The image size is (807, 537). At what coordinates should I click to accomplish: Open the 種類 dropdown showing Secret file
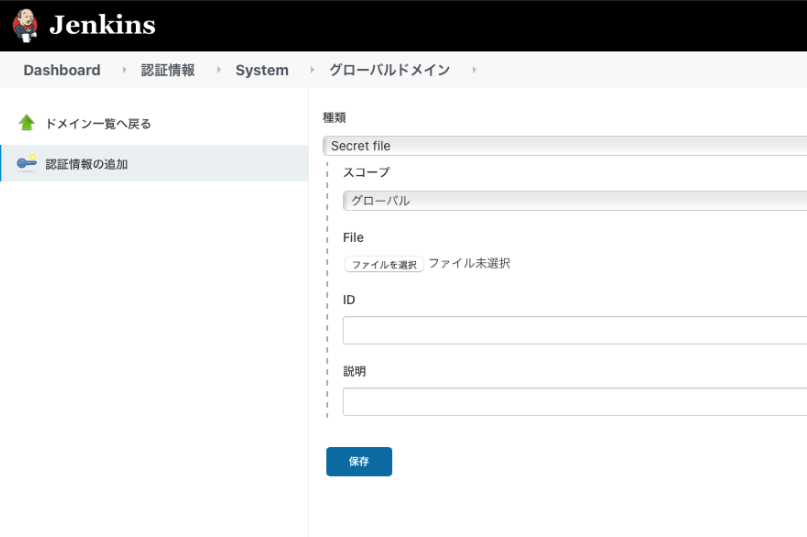pos(565,146)
